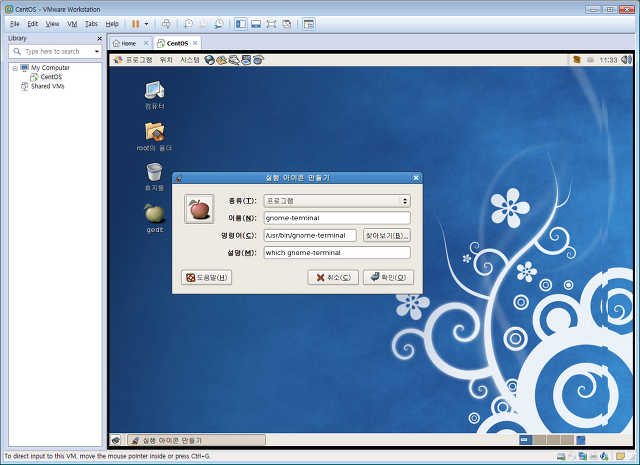Viewport: 640px width, 465px height.
Task: Click the sound card status bar icon
Action: [604, 456]
